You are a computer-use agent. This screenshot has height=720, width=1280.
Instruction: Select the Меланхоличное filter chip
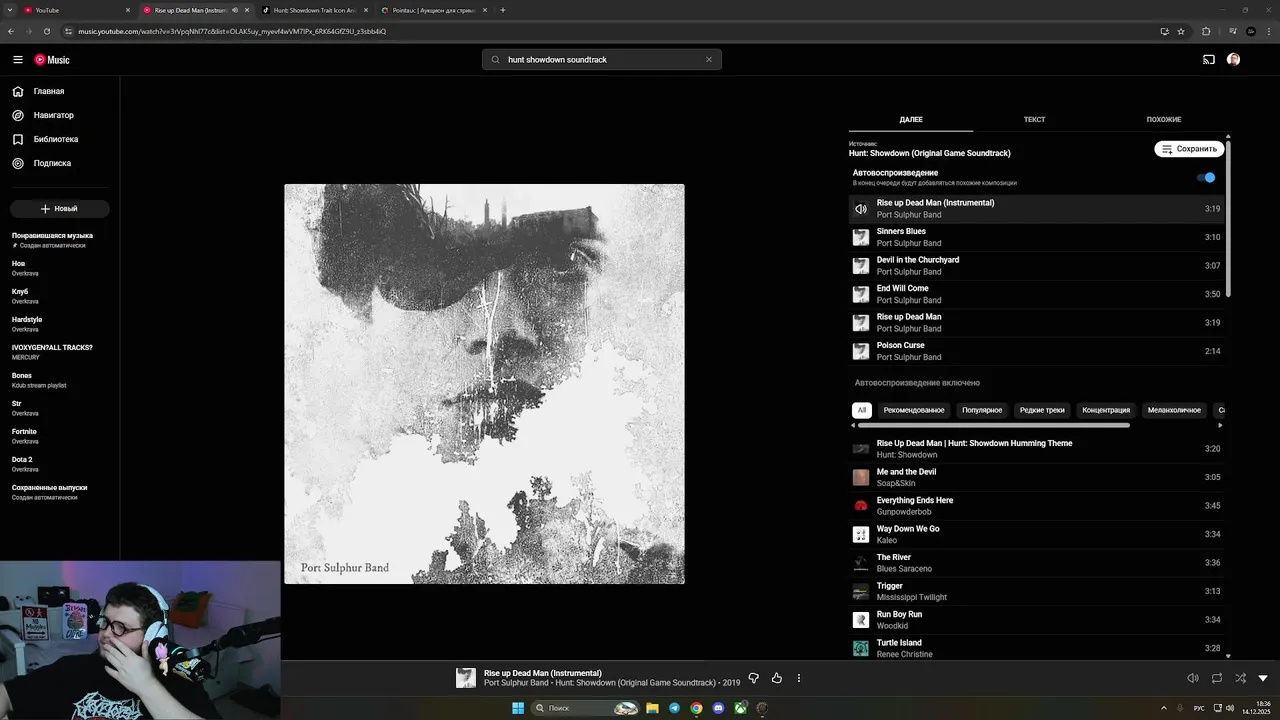pos(1174,410)
